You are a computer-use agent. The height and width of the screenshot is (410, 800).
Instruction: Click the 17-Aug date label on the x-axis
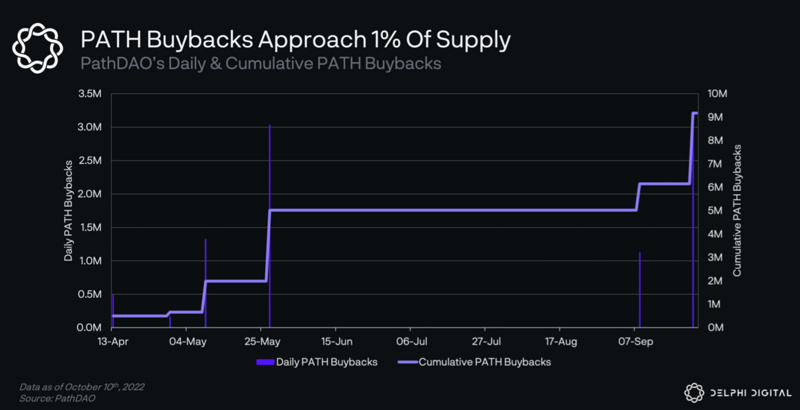tap(560, 340)
